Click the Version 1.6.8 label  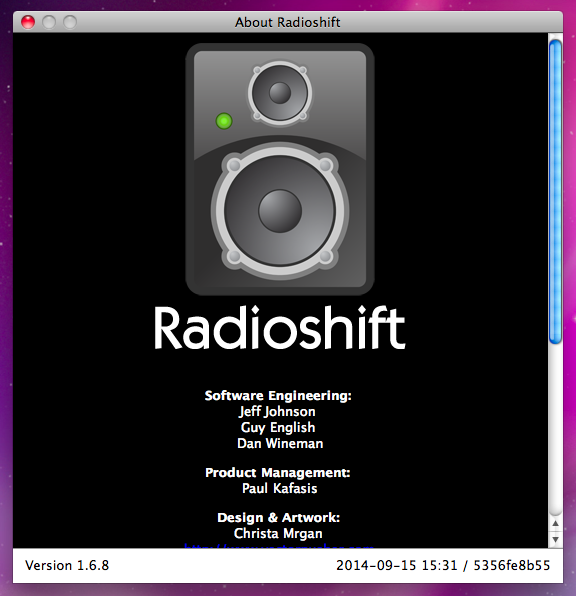67,565
